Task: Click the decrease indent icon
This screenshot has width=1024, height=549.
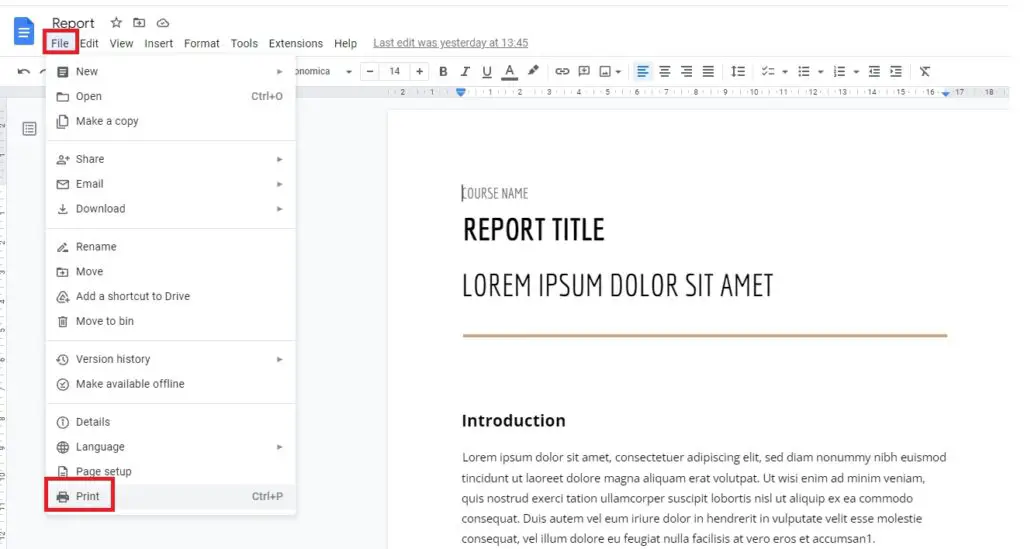Action: pos(874,71)
